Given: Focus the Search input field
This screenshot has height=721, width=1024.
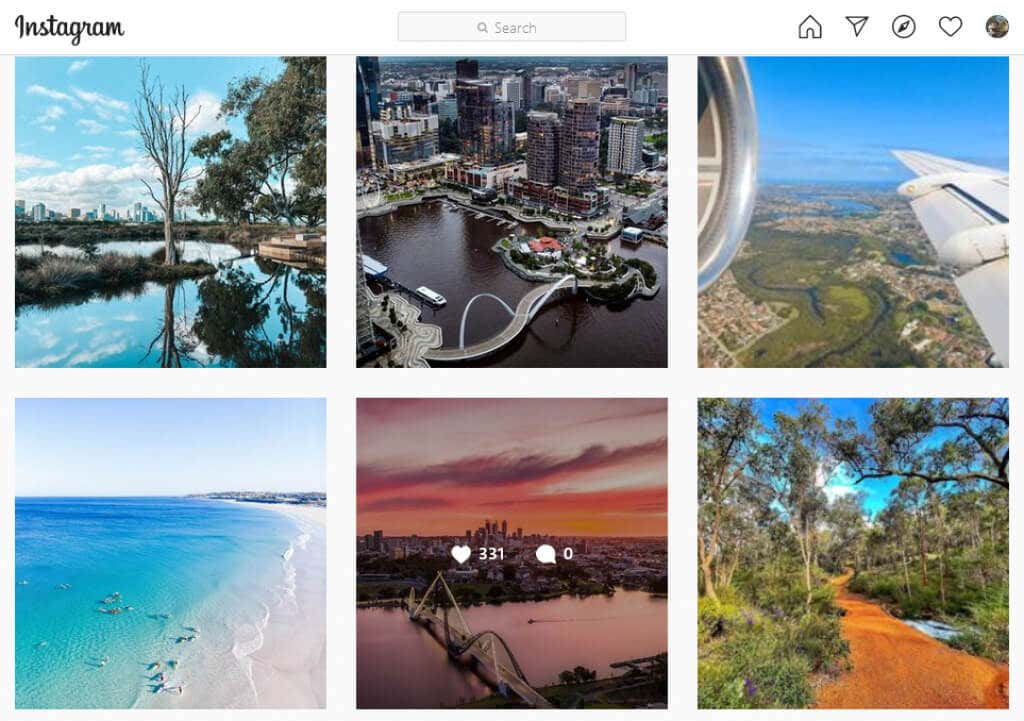Looking at the screenshot, I should pos(512,27).
